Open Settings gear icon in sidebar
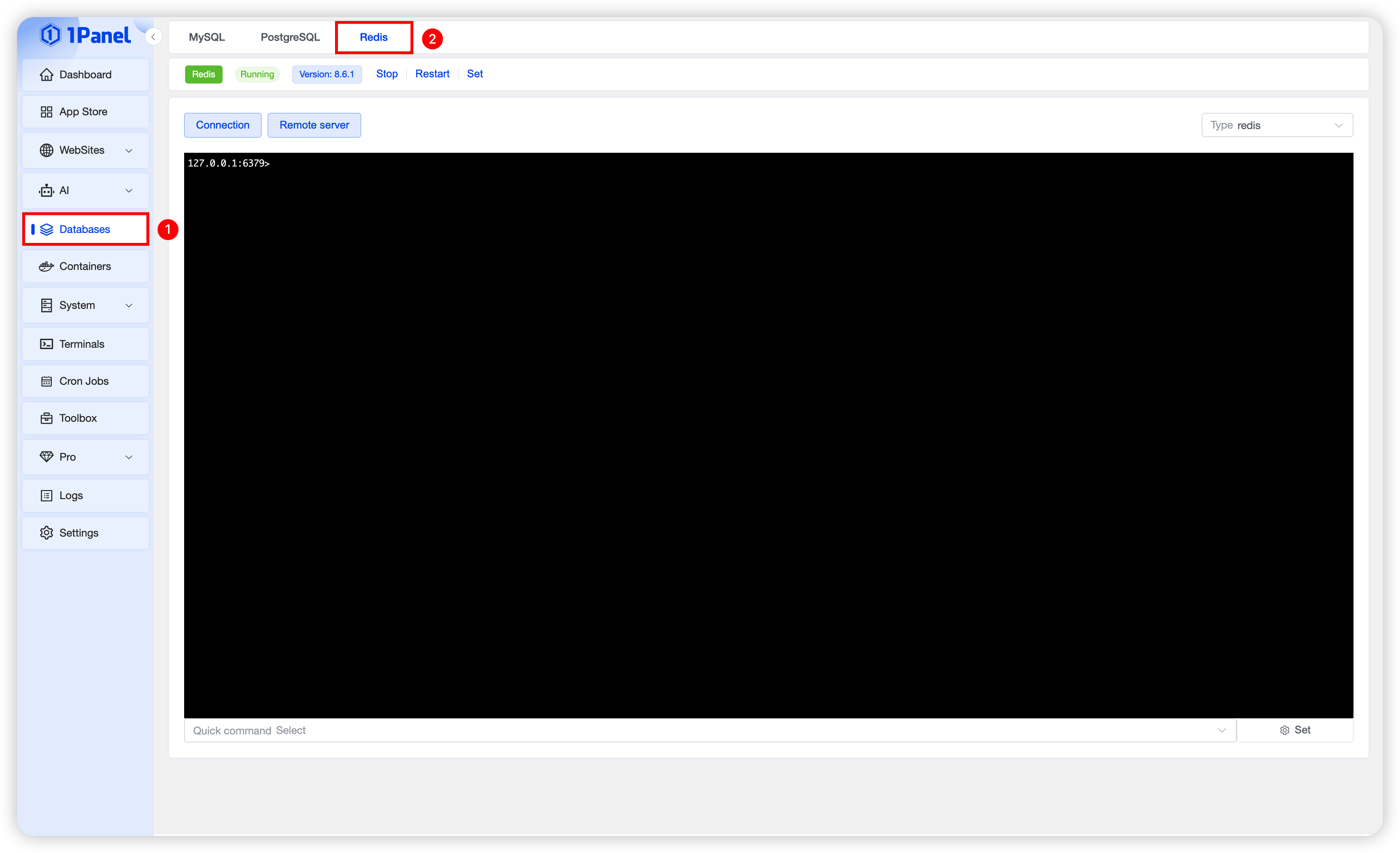Image resolution: width=1400 pixels, height=853 pixels. tap(47, 533)
